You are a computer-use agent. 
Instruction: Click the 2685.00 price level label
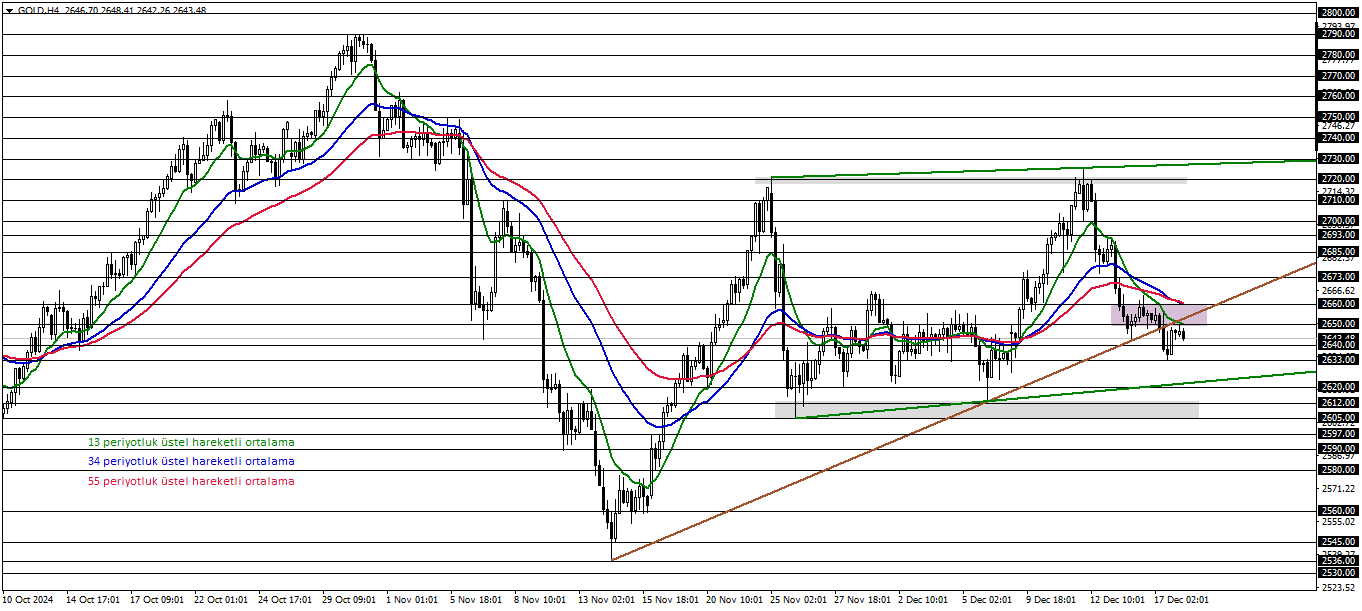(1338, 252)
